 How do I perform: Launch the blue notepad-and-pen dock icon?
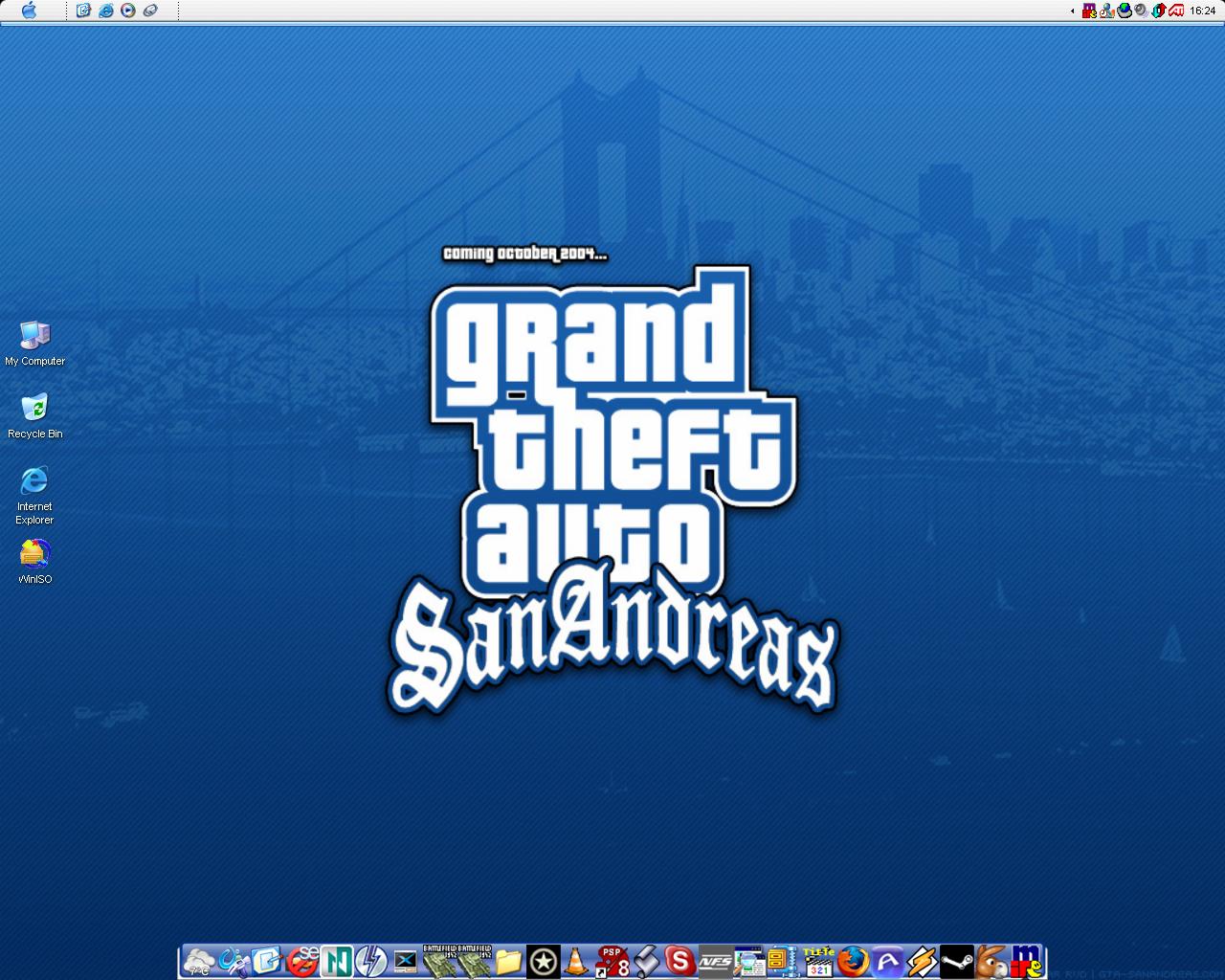[267, 961]
